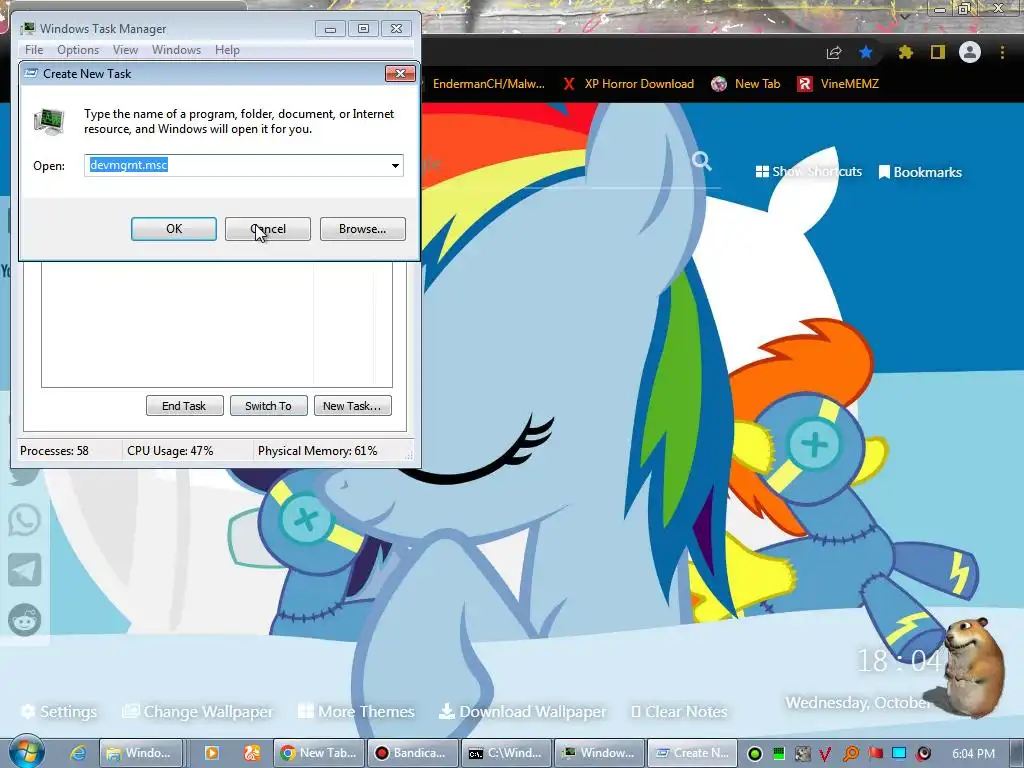Click green circle tray icon
This screenshot has height=768, width=1024.
(754, 754)
